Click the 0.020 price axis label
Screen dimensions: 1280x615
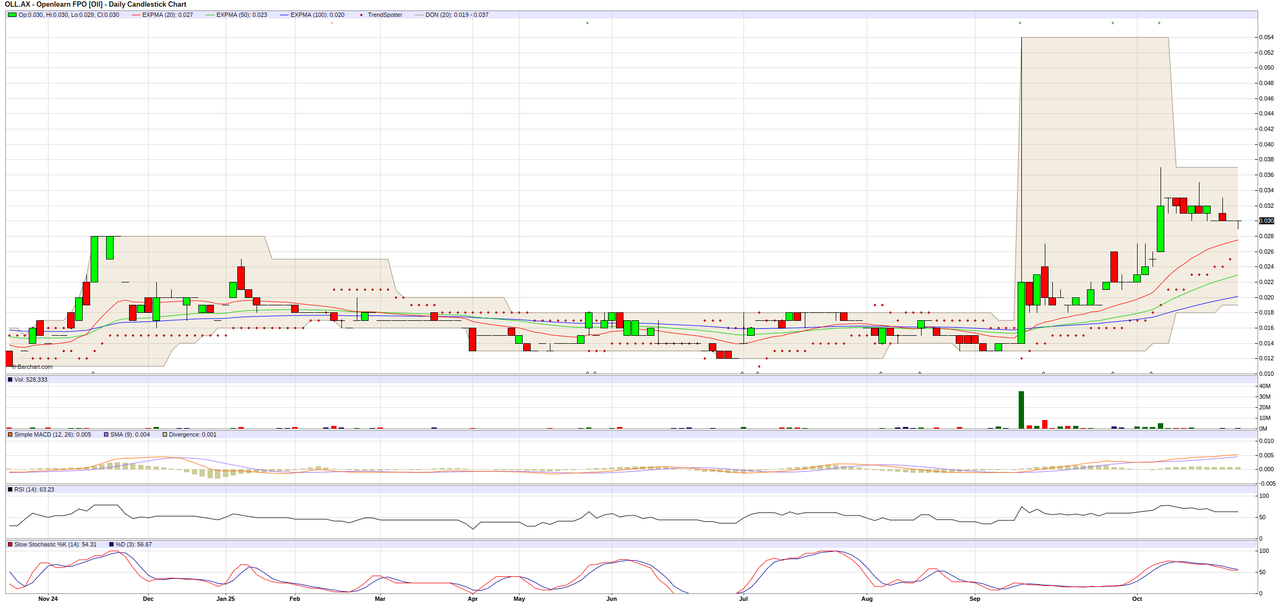(1265, 297)
